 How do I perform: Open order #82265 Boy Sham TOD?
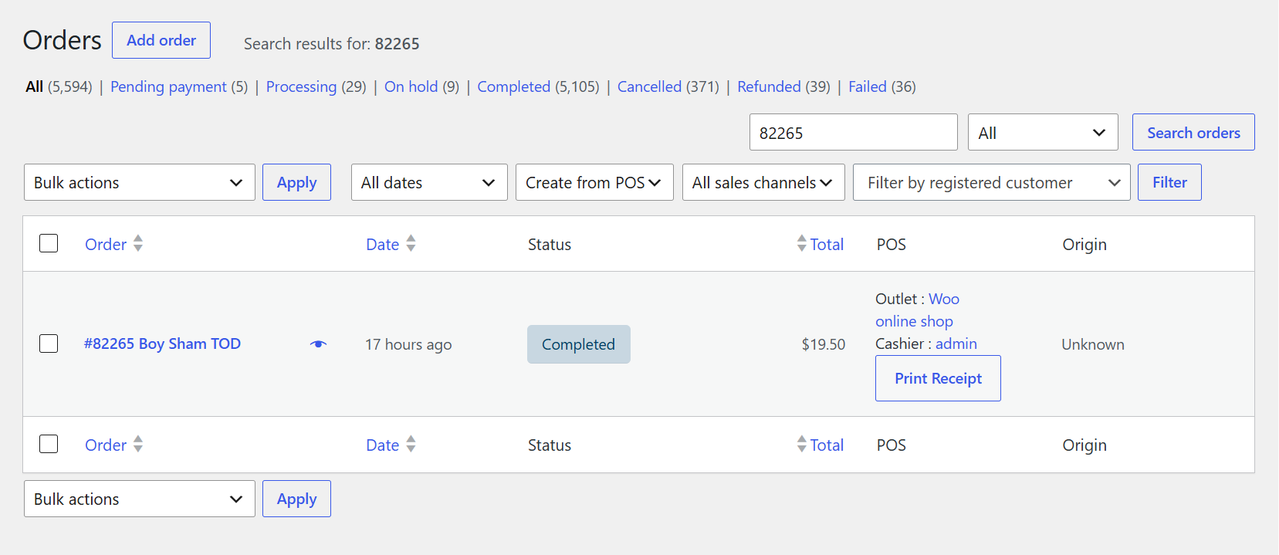[x=162, y=344]
